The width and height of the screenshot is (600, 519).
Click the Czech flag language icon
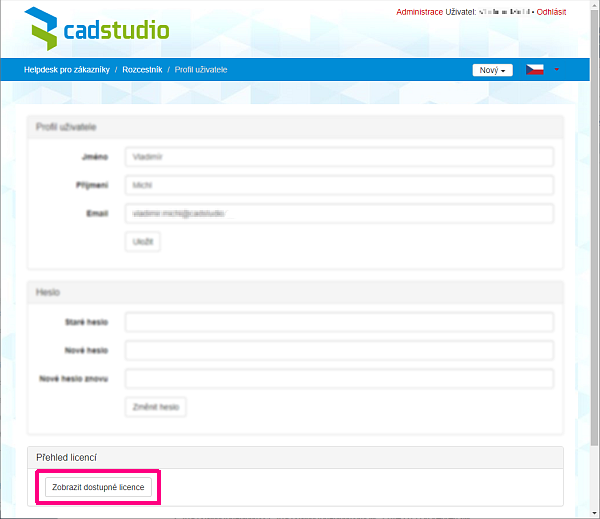click(535, 70)
